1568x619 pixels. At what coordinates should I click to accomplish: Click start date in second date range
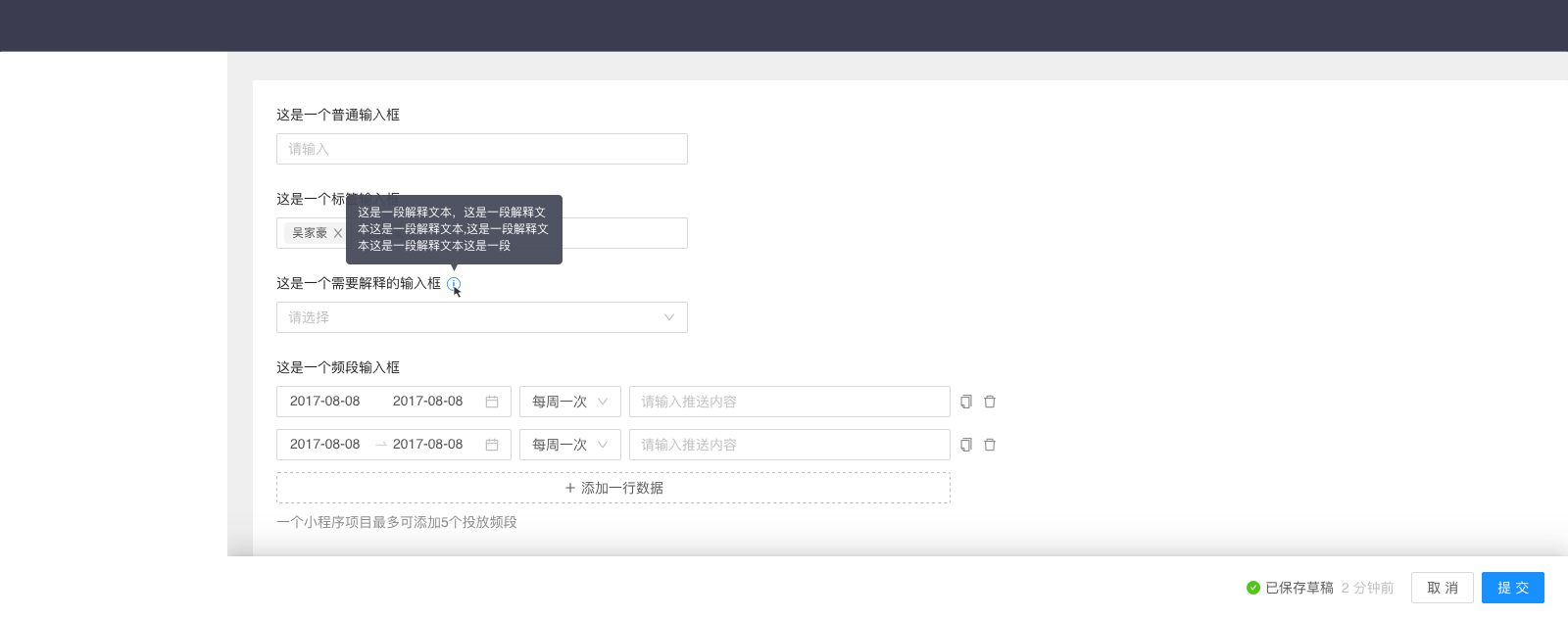click(325, 445)
